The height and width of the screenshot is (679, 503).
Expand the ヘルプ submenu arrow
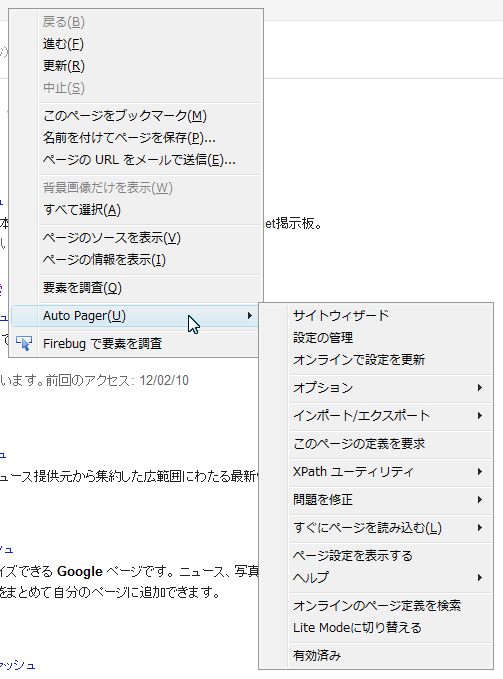pyautogui.click(x=480, y=578)
